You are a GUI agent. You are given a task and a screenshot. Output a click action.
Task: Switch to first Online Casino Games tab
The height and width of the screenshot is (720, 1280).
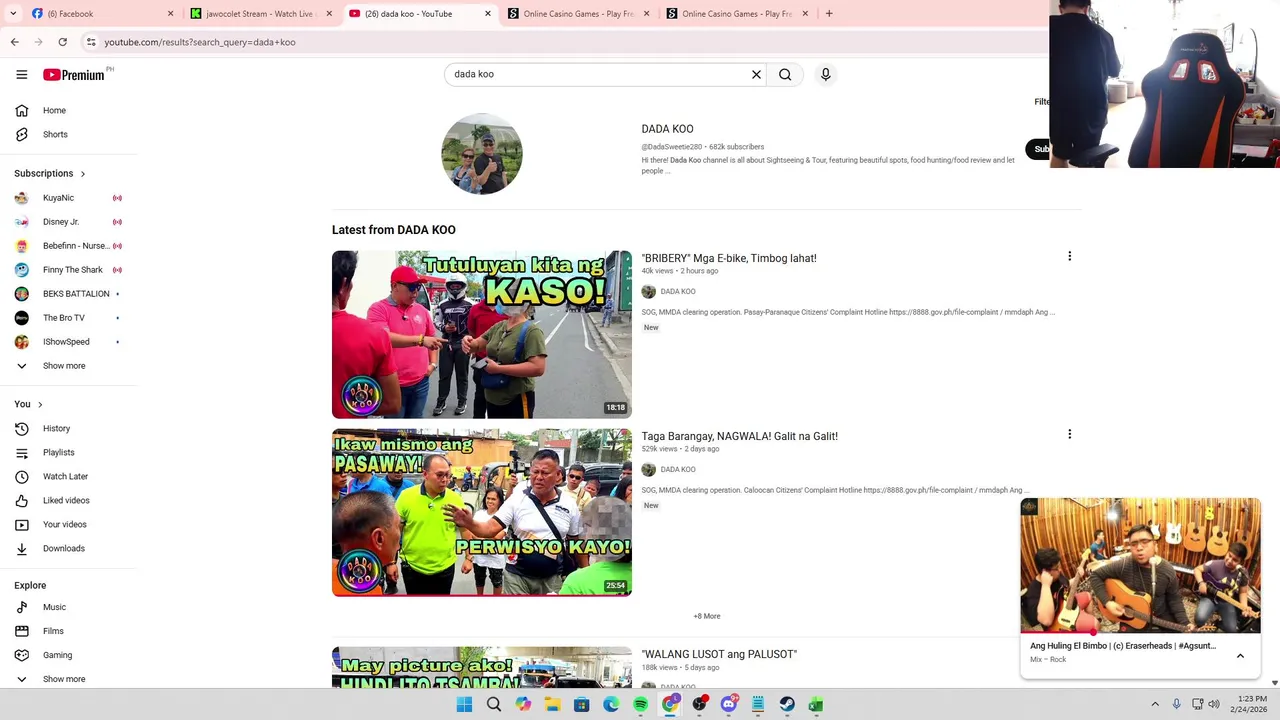click(578, 13)
